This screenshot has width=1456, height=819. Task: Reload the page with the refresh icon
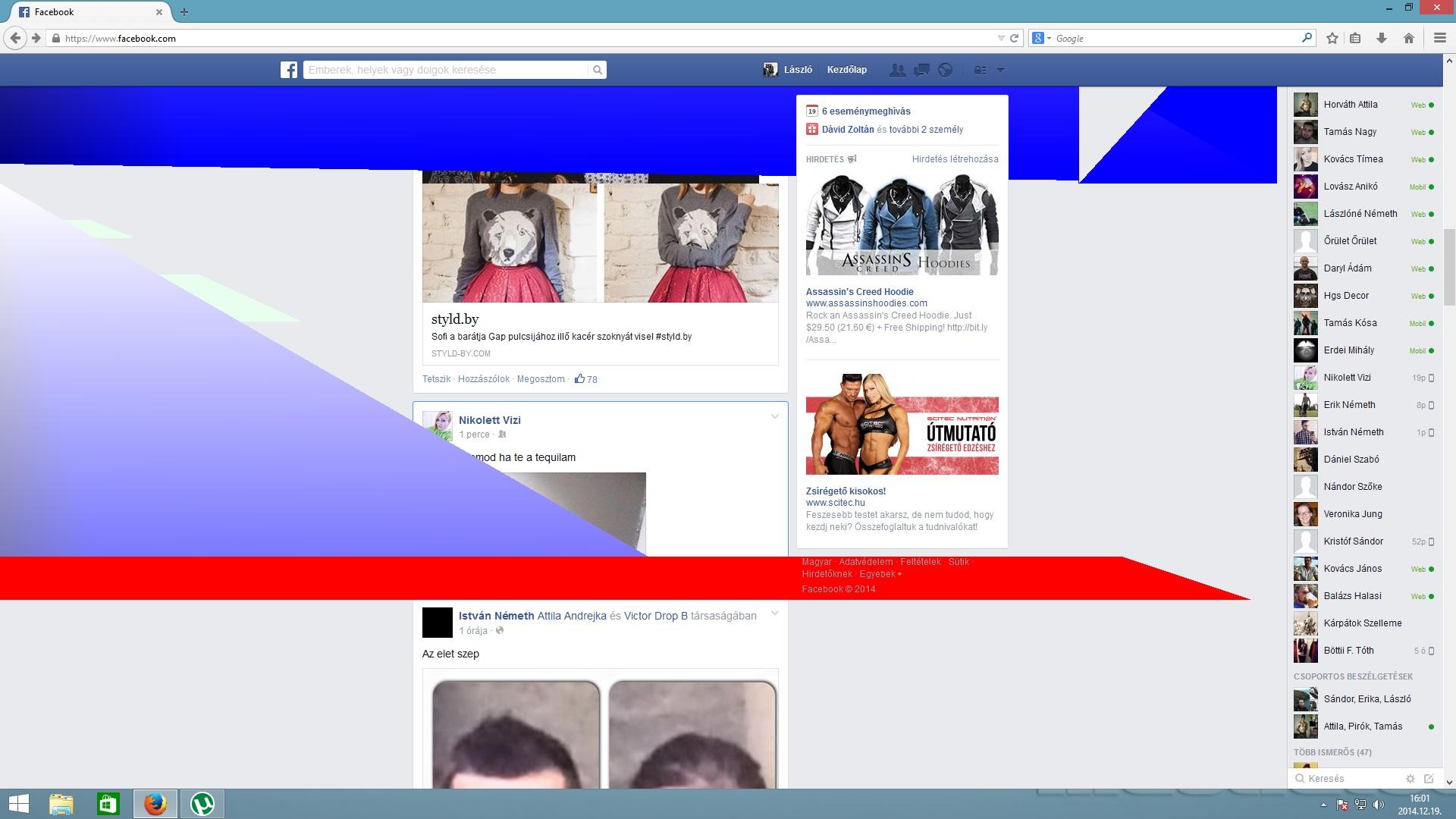tap(1014, 38)
